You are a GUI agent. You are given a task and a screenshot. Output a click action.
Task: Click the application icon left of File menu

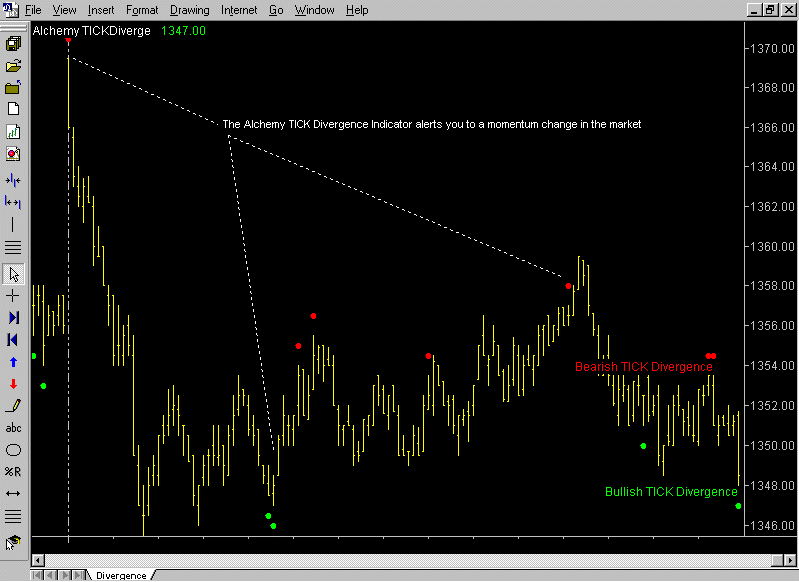(11, 10)
